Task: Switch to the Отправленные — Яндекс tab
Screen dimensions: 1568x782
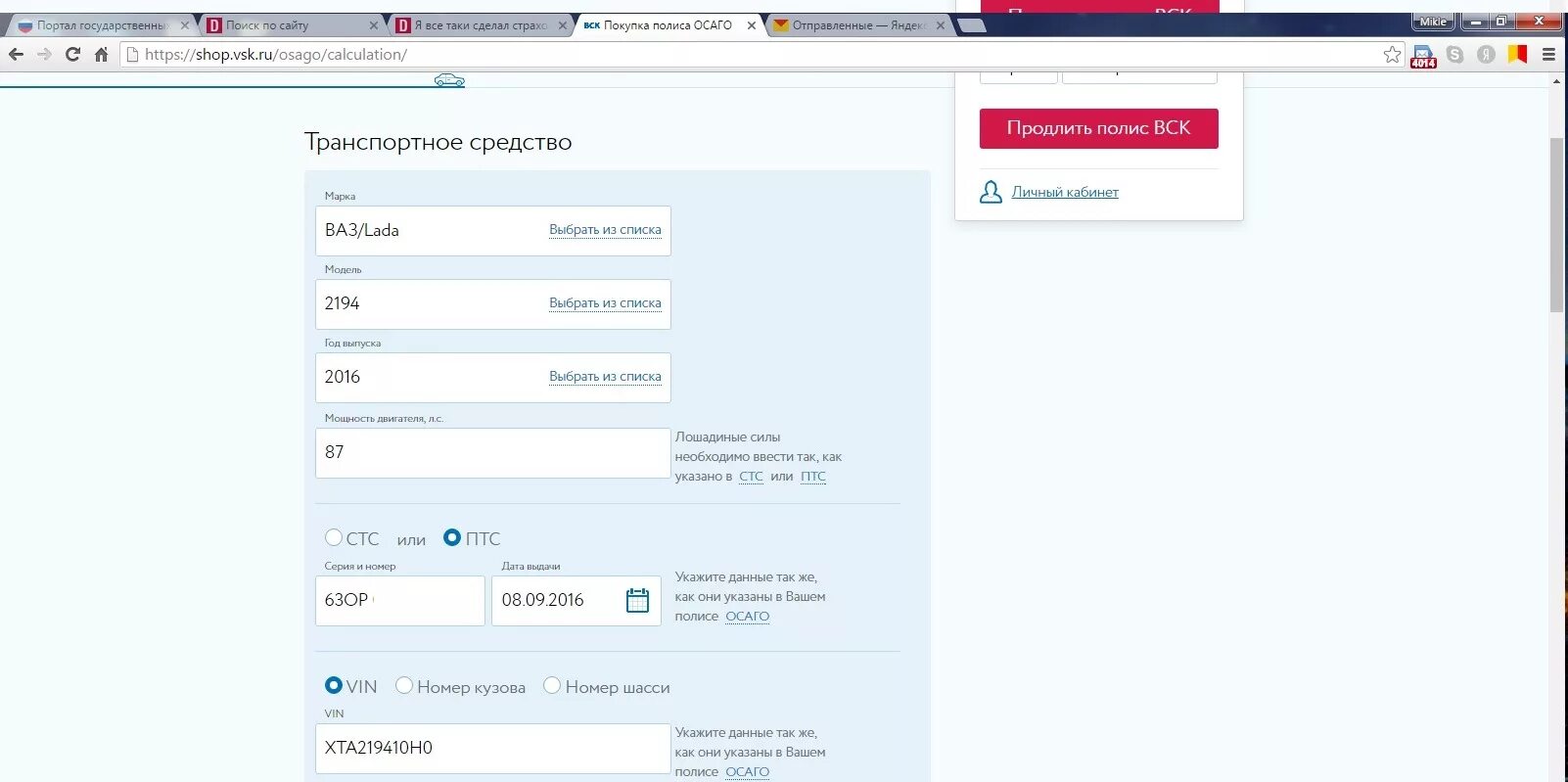Action: [x=857, y=25]
